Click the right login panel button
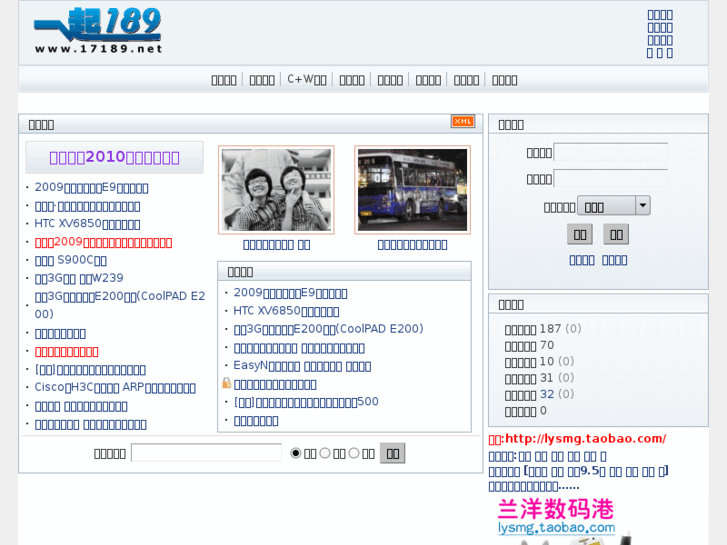The width and height of the screenshot is (727, 545). [x=616, y=234]
